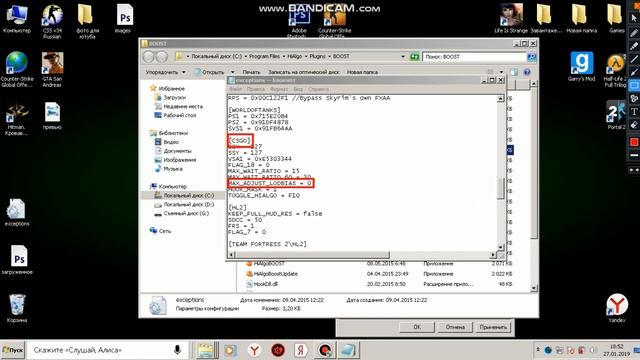
Task: Open the Упорядочить dropdown in Explorer
Action: (x=165, y=72)
